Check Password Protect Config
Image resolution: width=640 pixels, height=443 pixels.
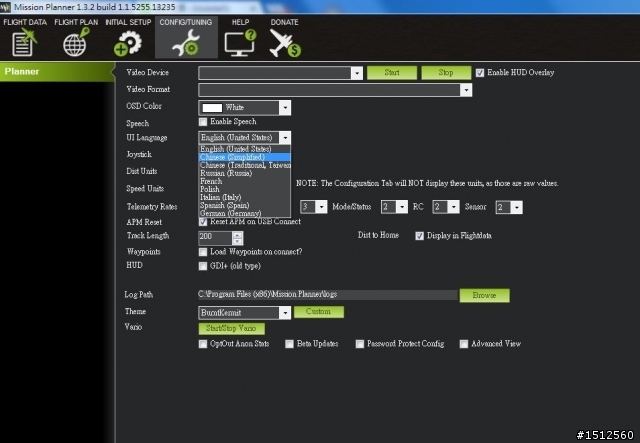[360, 344]
